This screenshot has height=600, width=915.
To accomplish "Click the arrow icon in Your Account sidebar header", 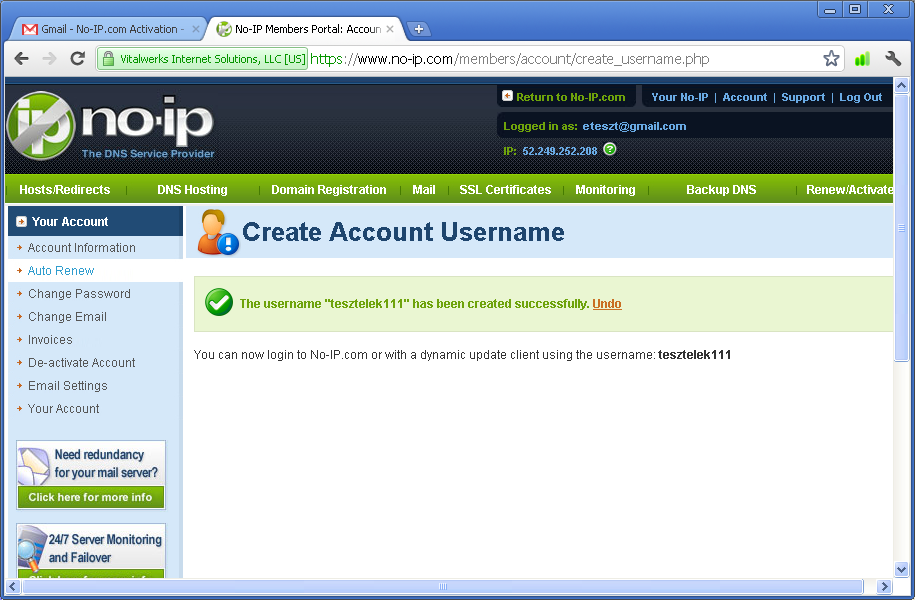I will pos(22,222).
